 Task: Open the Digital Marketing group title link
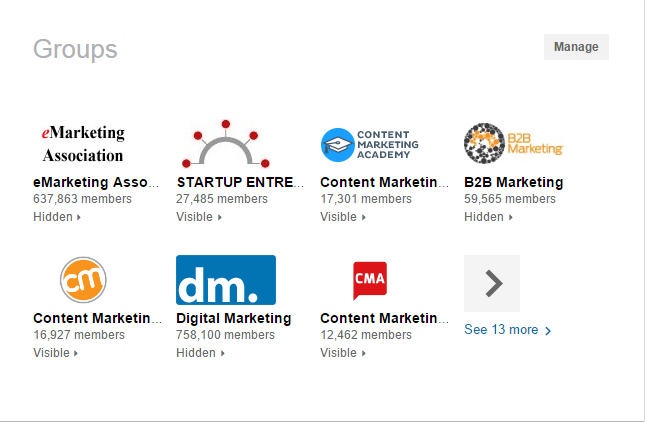point(233,319)
